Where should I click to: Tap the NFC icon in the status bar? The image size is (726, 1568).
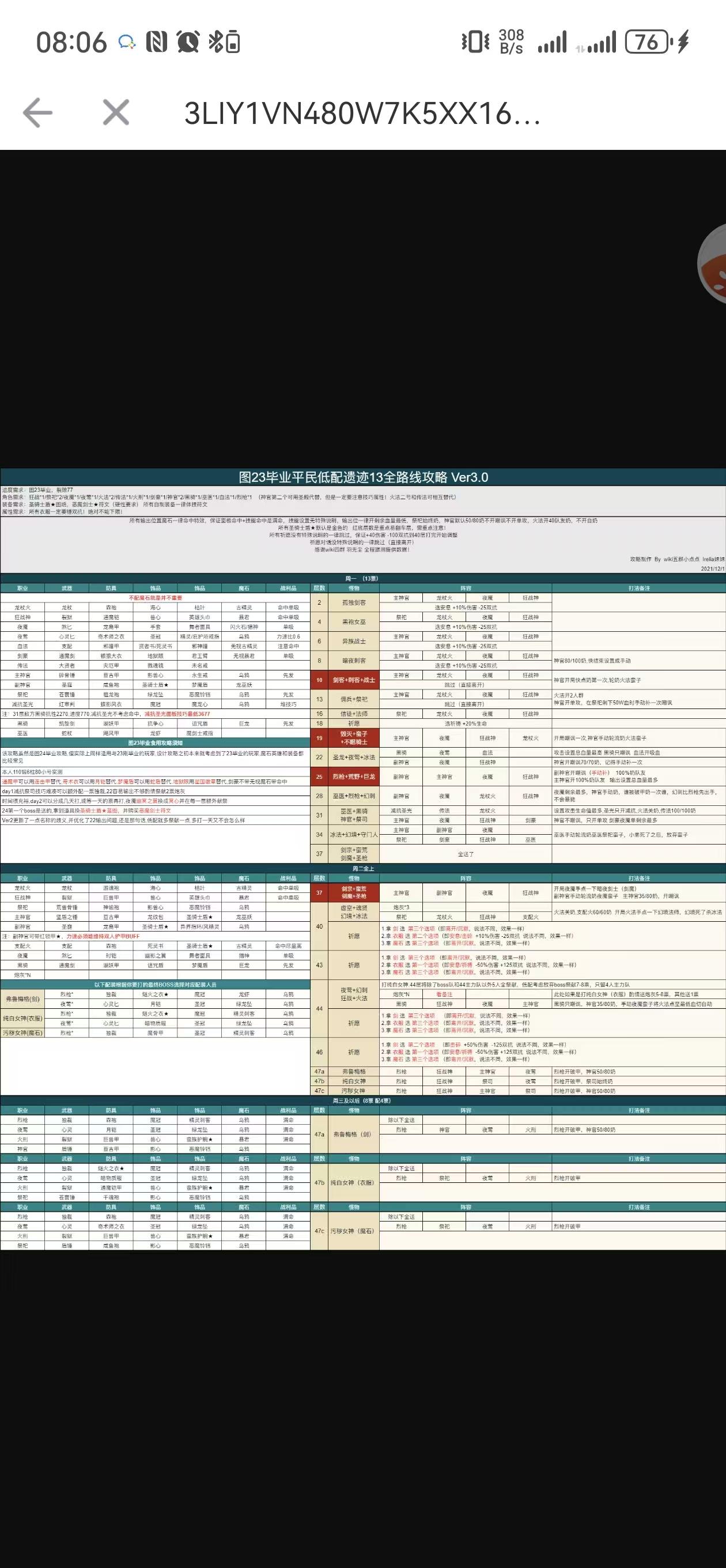click(156, 42)
